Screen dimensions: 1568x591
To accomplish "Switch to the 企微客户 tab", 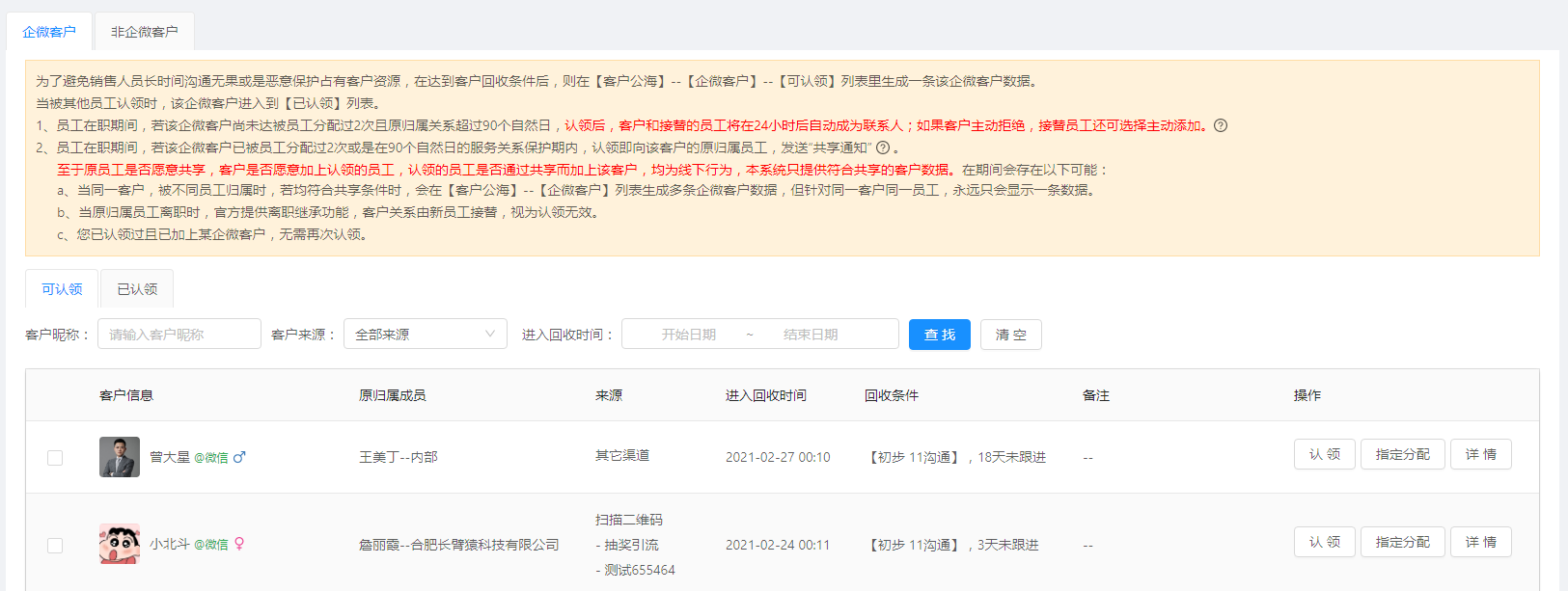I will [49, 32].
